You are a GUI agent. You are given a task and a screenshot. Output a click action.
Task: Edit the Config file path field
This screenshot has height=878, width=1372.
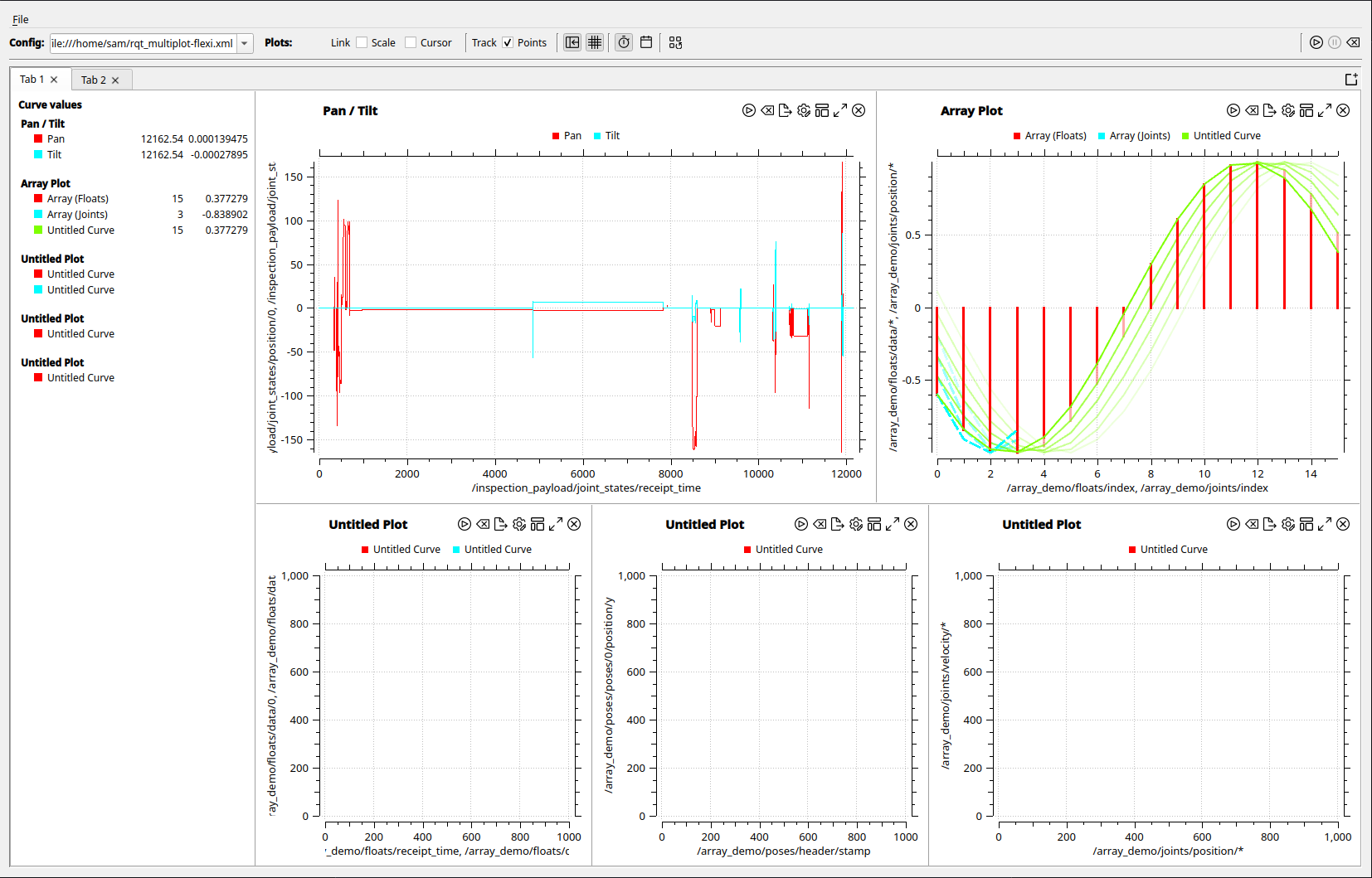click(x=143, y=43)
